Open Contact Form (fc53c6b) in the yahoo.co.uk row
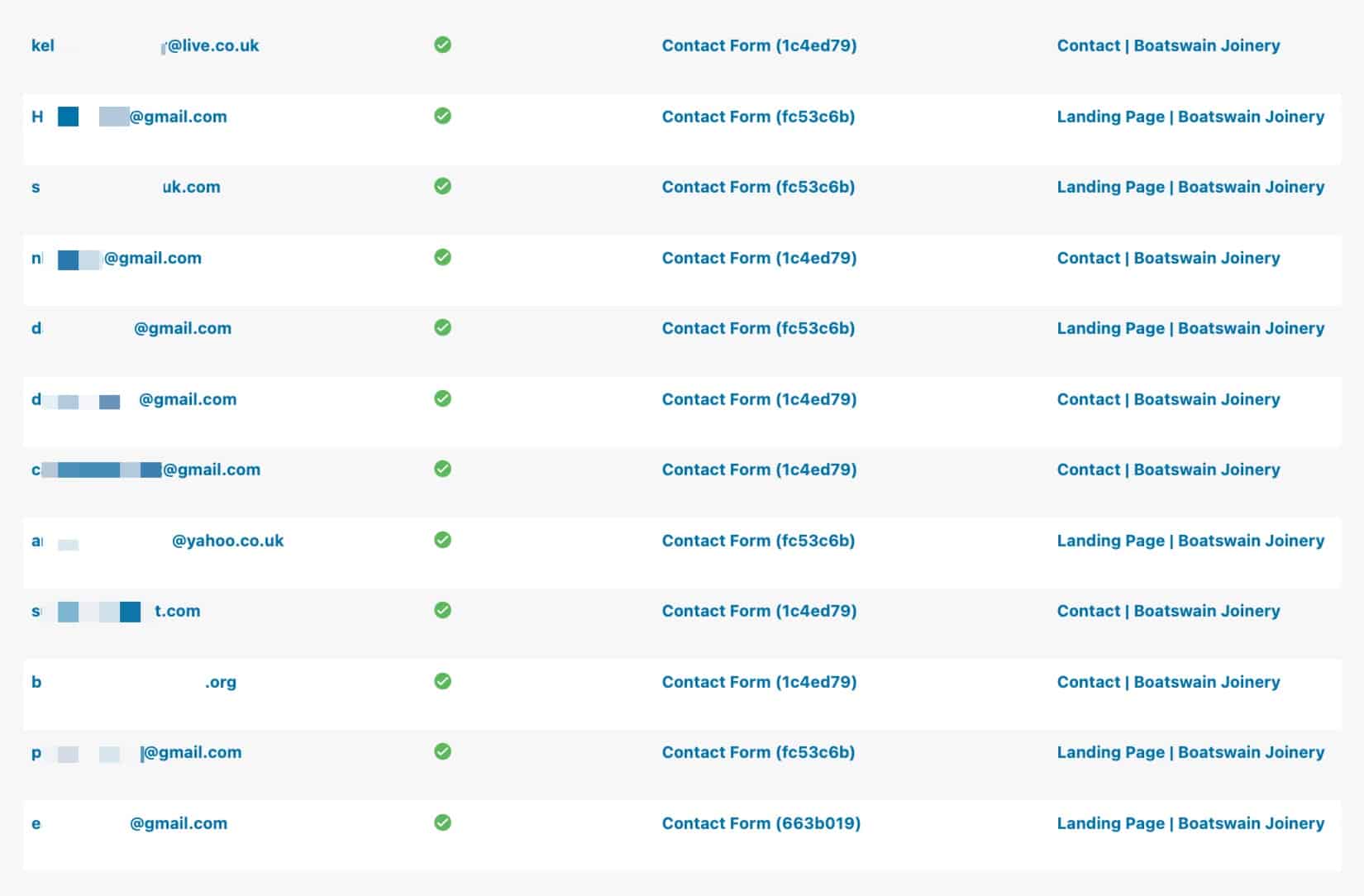The image size is (1364, 896). tap(758, 541)
